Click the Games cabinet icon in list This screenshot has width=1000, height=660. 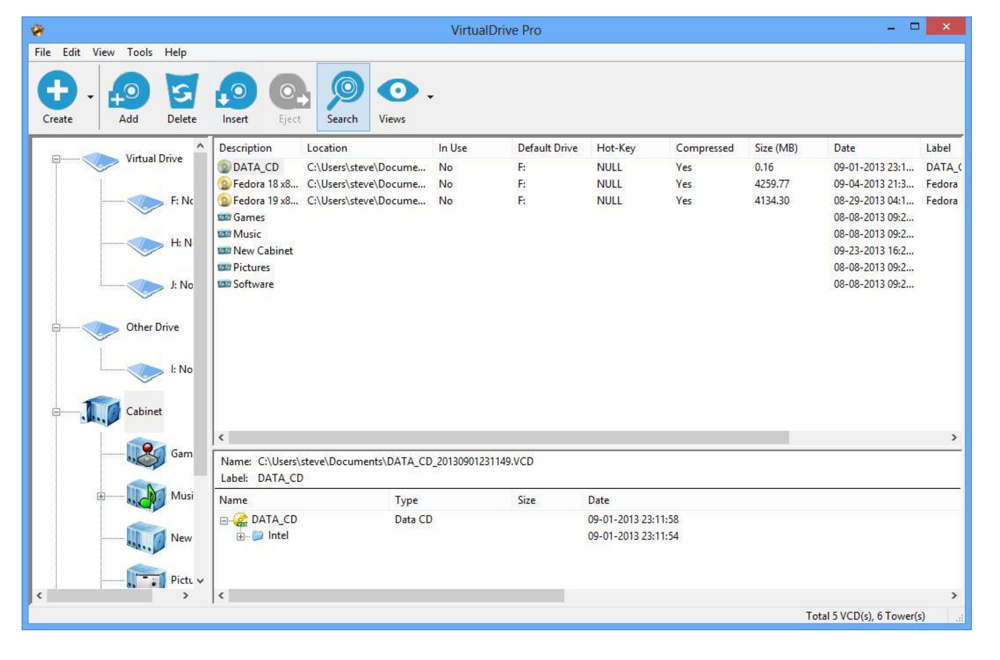pyautogui.click(x=224, y=217)
